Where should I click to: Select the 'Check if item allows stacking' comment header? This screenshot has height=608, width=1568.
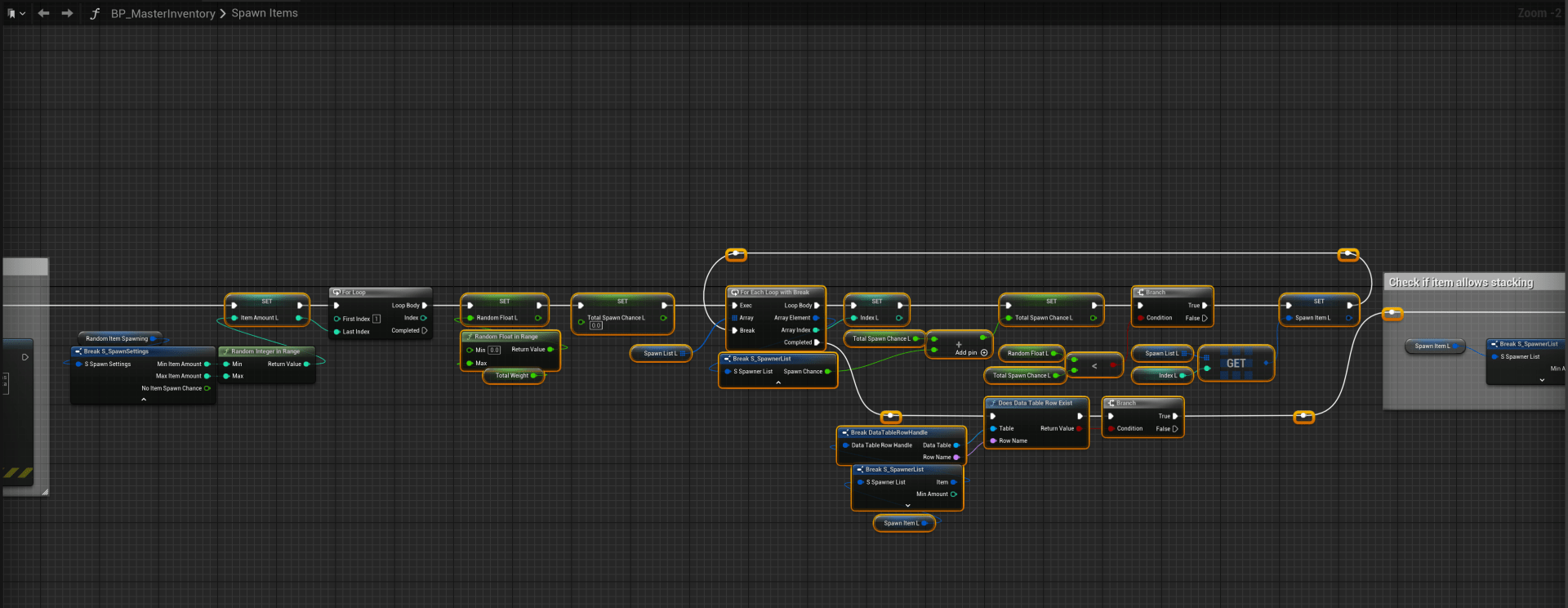coord(1461,283)
